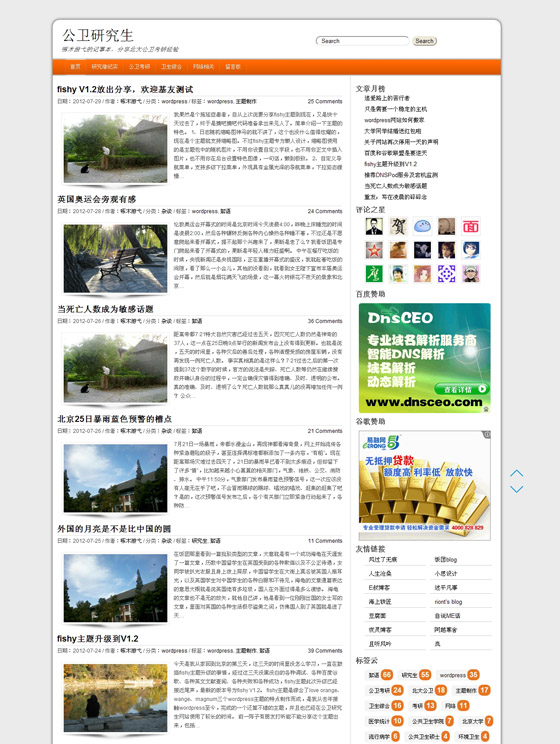Screen dimensions: 560x744
Task: Open 网络相关 in the navigation bar
Action: point(203,67)
